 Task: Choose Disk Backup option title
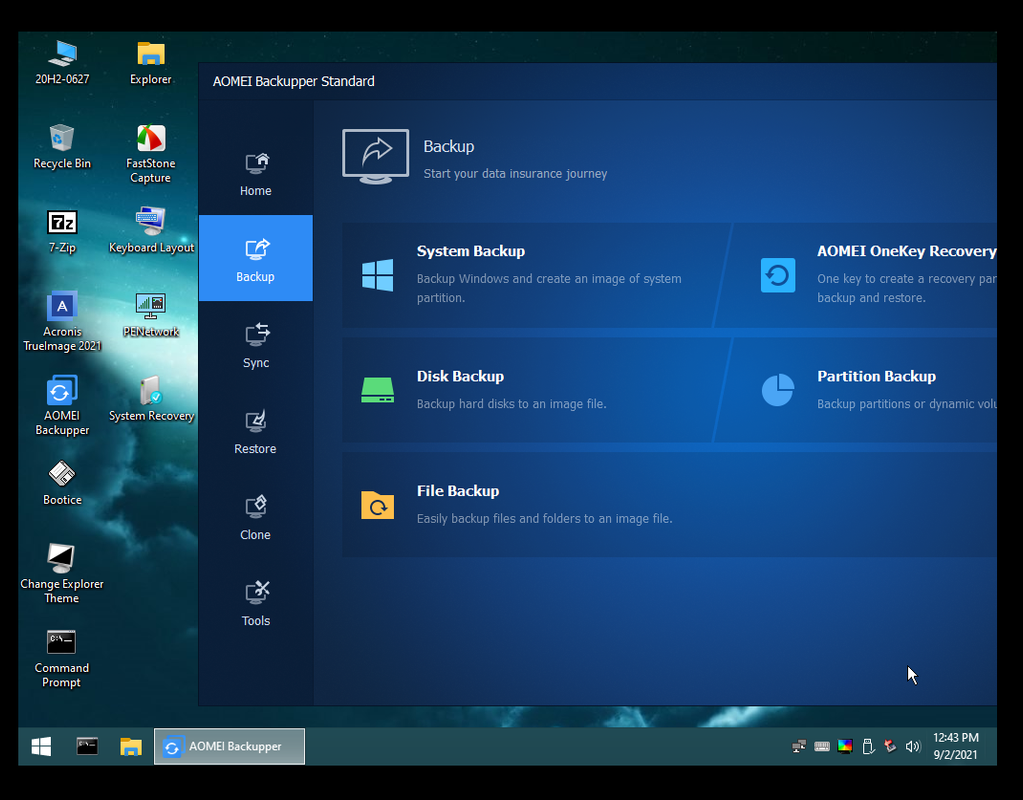point(460,377)
